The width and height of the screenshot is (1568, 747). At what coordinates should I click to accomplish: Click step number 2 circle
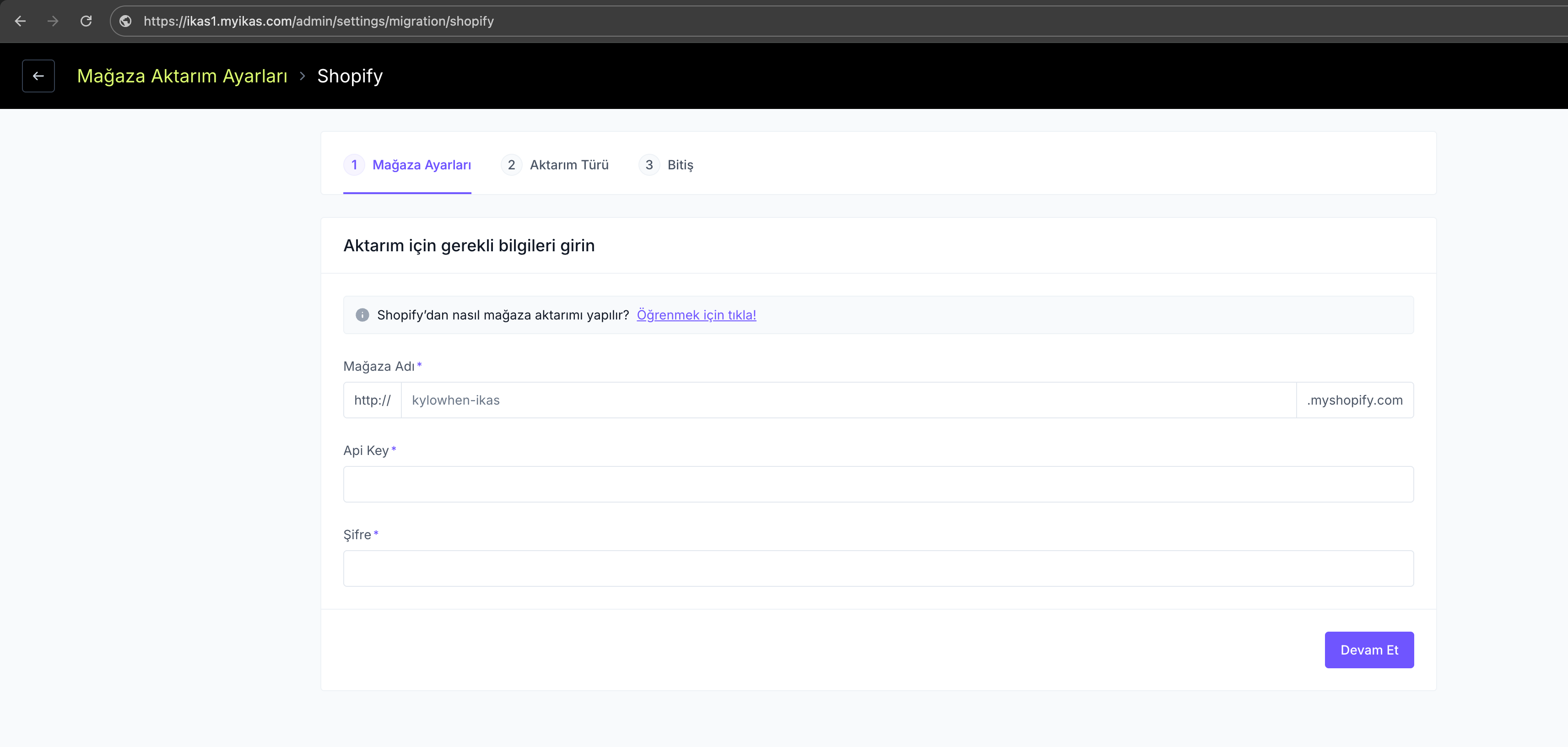[x=511, y=165]
